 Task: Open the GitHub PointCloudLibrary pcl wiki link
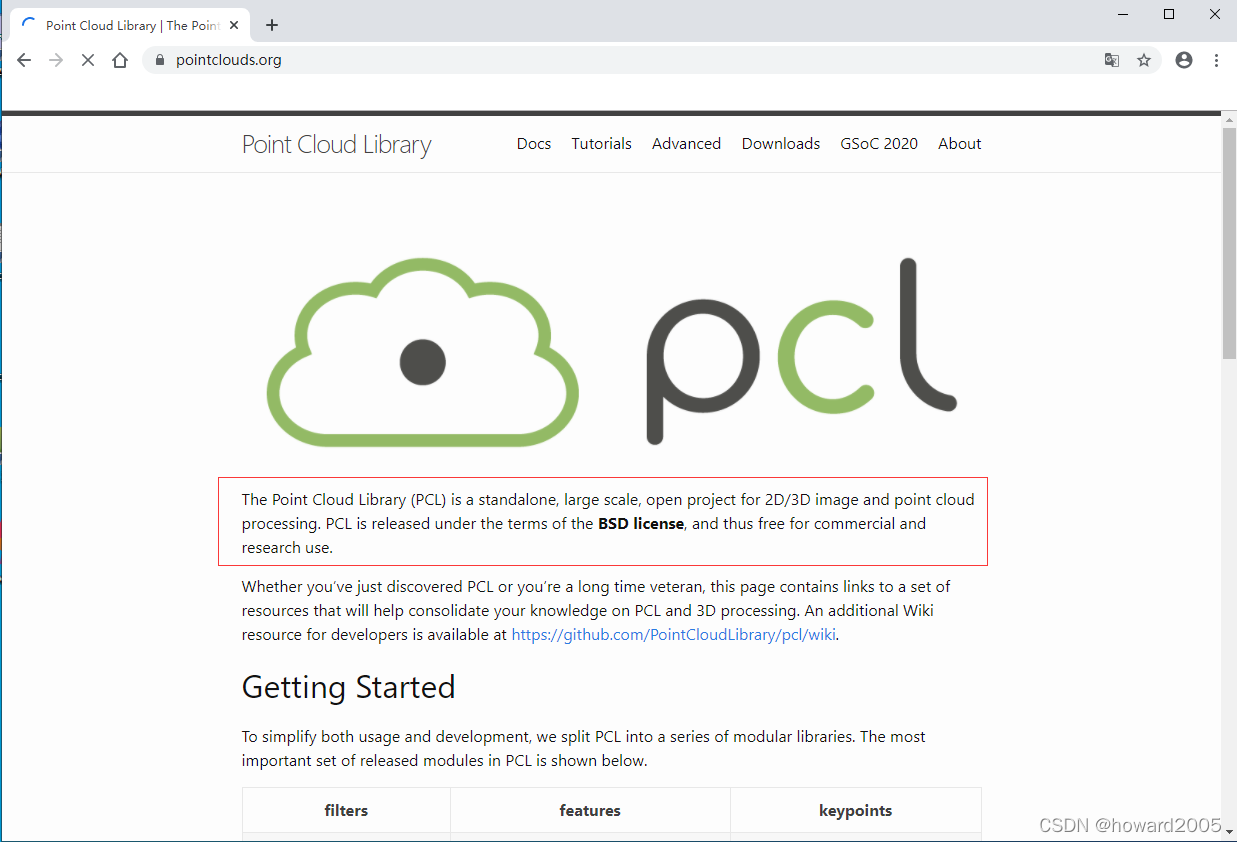[x=674, y=635]
